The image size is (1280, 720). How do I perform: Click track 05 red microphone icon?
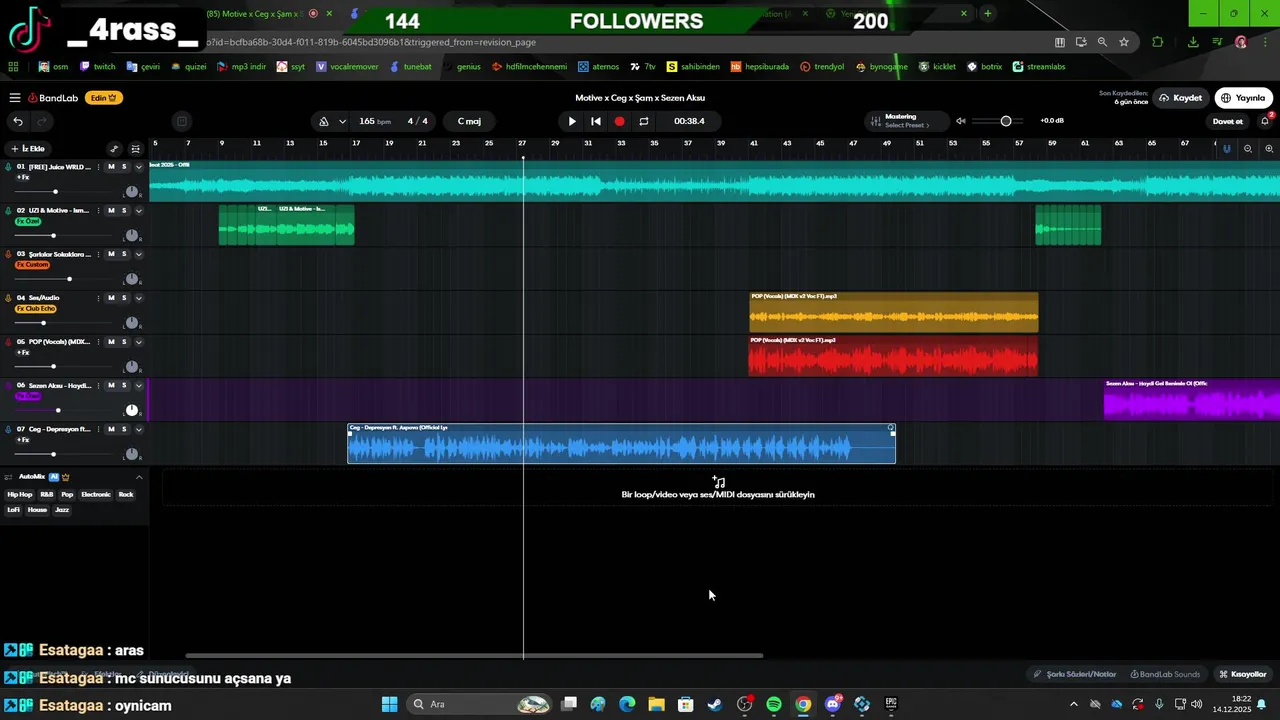pyautogui.click(x=8, y=342)
